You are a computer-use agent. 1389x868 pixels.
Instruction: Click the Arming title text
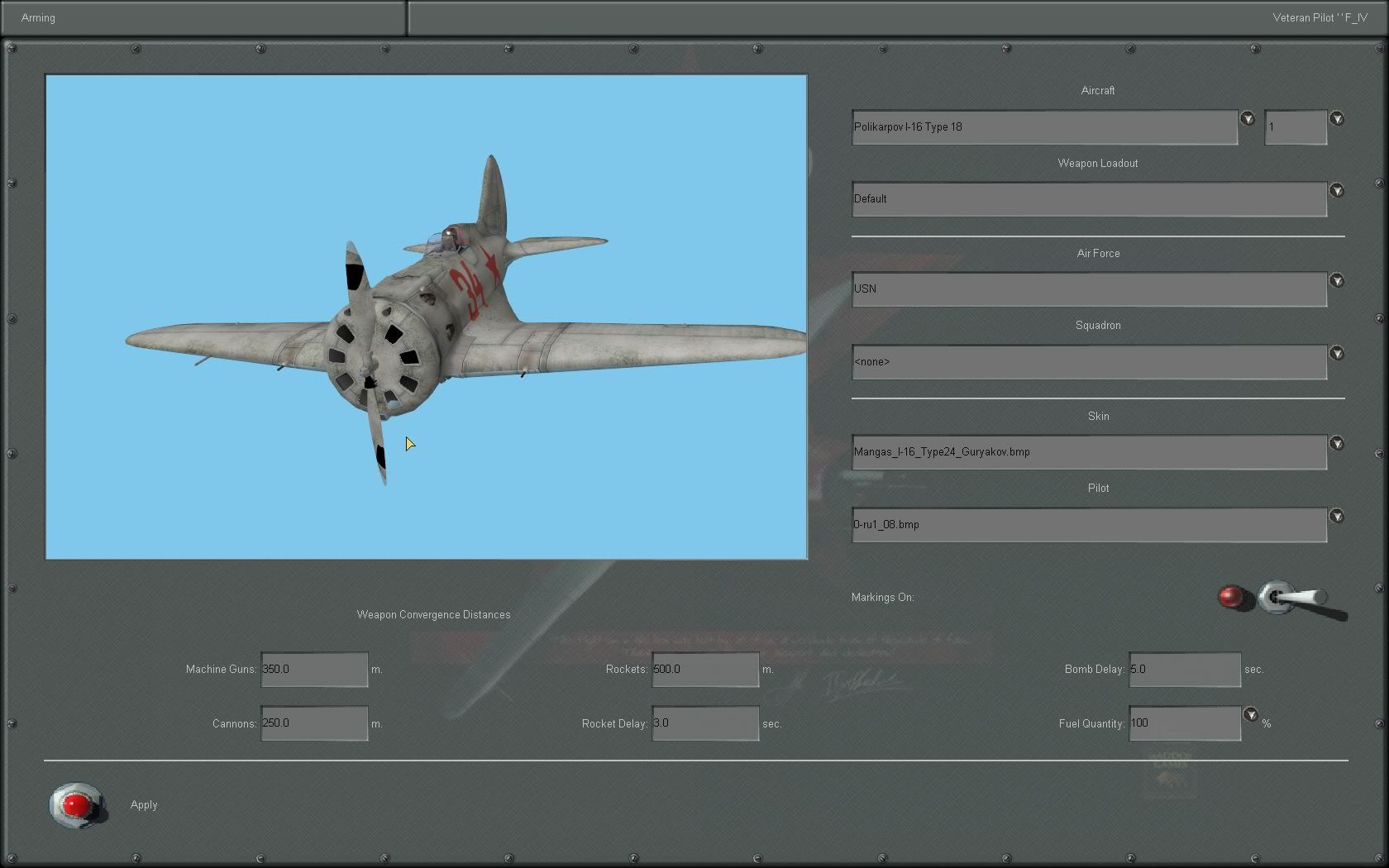[x=38, y=17]
